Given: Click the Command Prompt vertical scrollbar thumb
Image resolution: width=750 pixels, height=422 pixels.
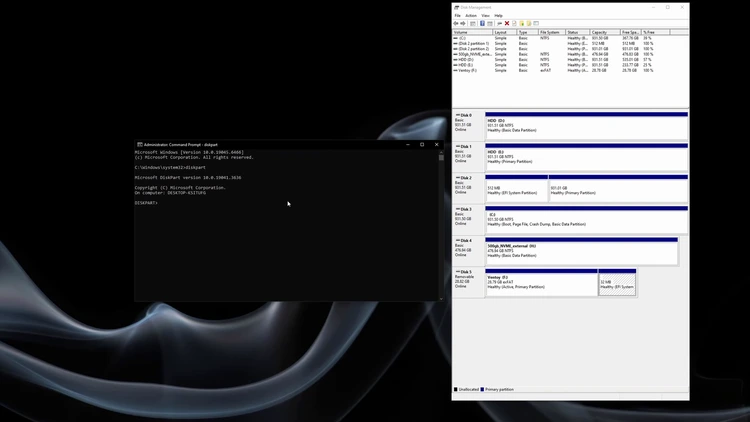Looking at the screenshot, I should click(441, 157).
